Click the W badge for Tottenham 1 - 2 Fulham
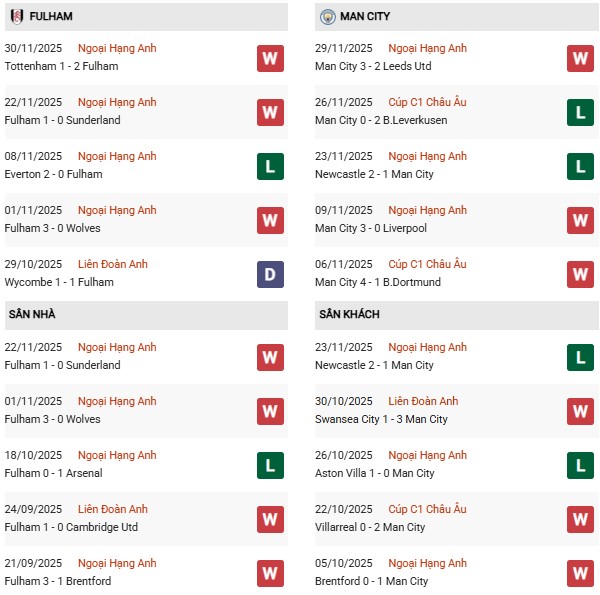The width and height of the screenshot is (600, 595). 270,58
